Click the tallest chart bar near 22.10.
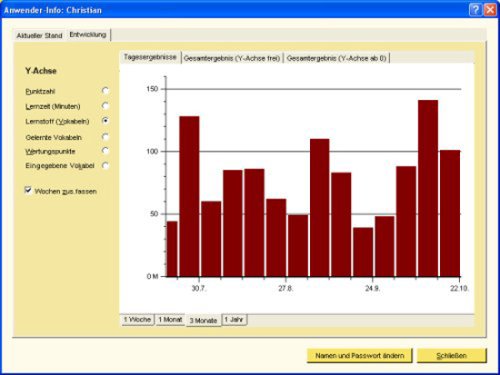The image size is (500, 375). pos(428,188)
